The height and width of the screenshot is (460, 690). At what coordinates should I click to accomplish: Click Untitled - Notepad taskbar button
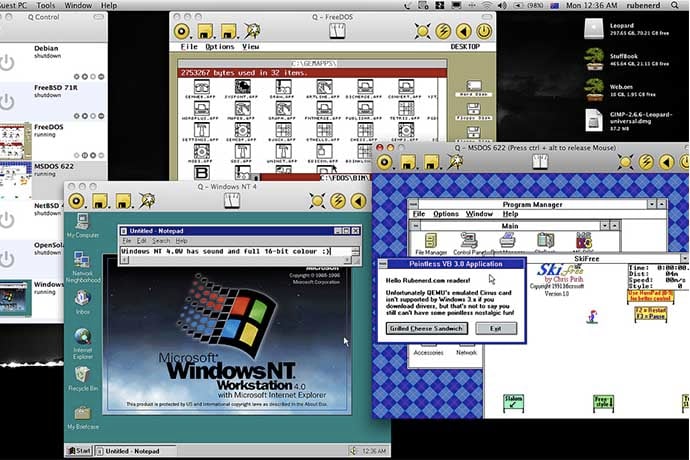pos(135,451)
